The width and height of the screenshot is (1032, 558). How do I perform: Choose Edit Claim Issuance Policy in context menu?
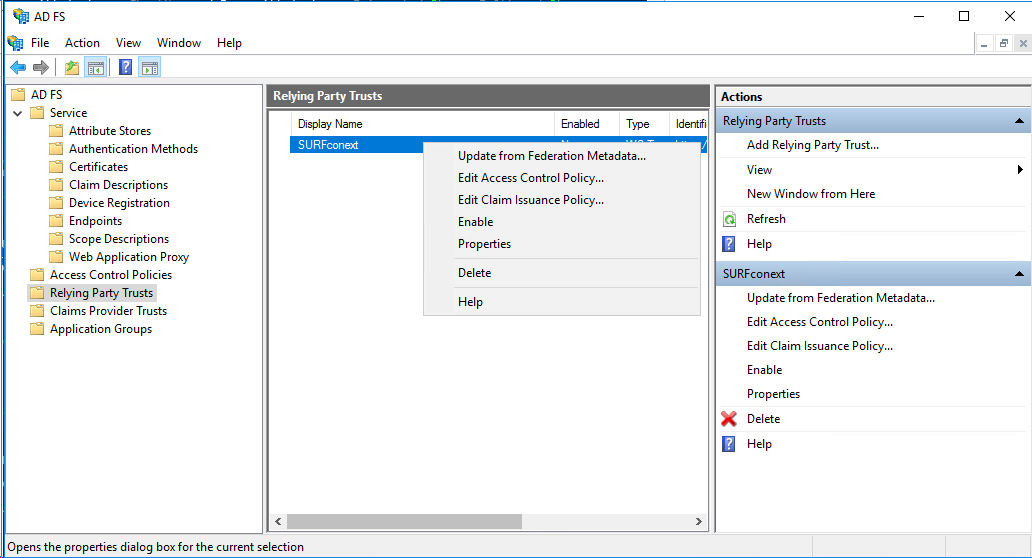(561, 200)
